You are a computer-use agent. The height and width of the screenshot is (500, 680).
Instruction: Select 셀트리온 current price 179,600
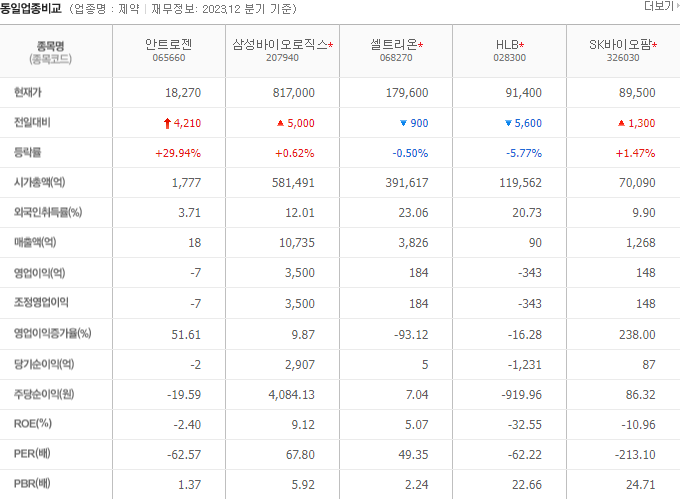[407, 93]
